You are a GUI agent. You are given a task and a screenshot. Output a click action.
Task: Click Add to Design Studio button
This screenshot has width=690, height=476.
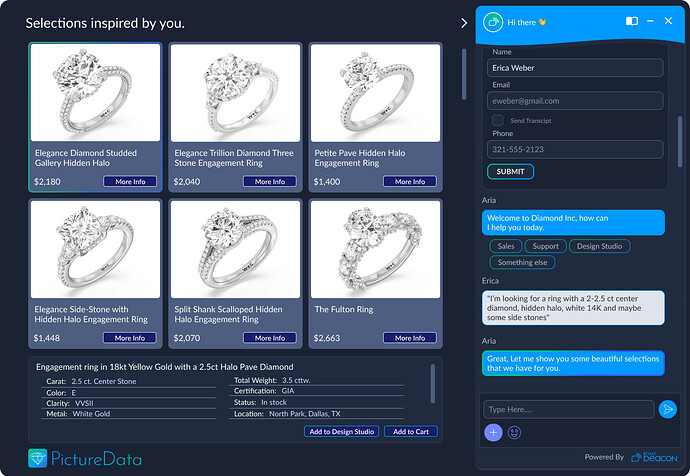(x=341, y=432)
